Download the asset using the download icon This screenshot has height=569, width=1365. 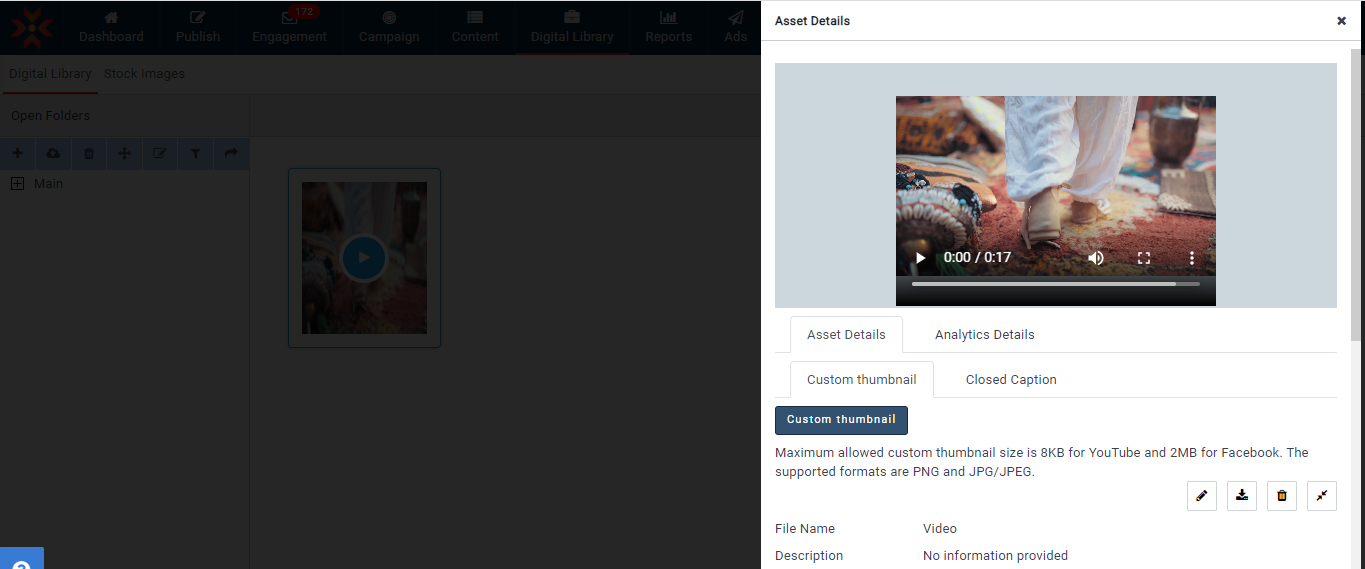click(x=1241, y=495)
